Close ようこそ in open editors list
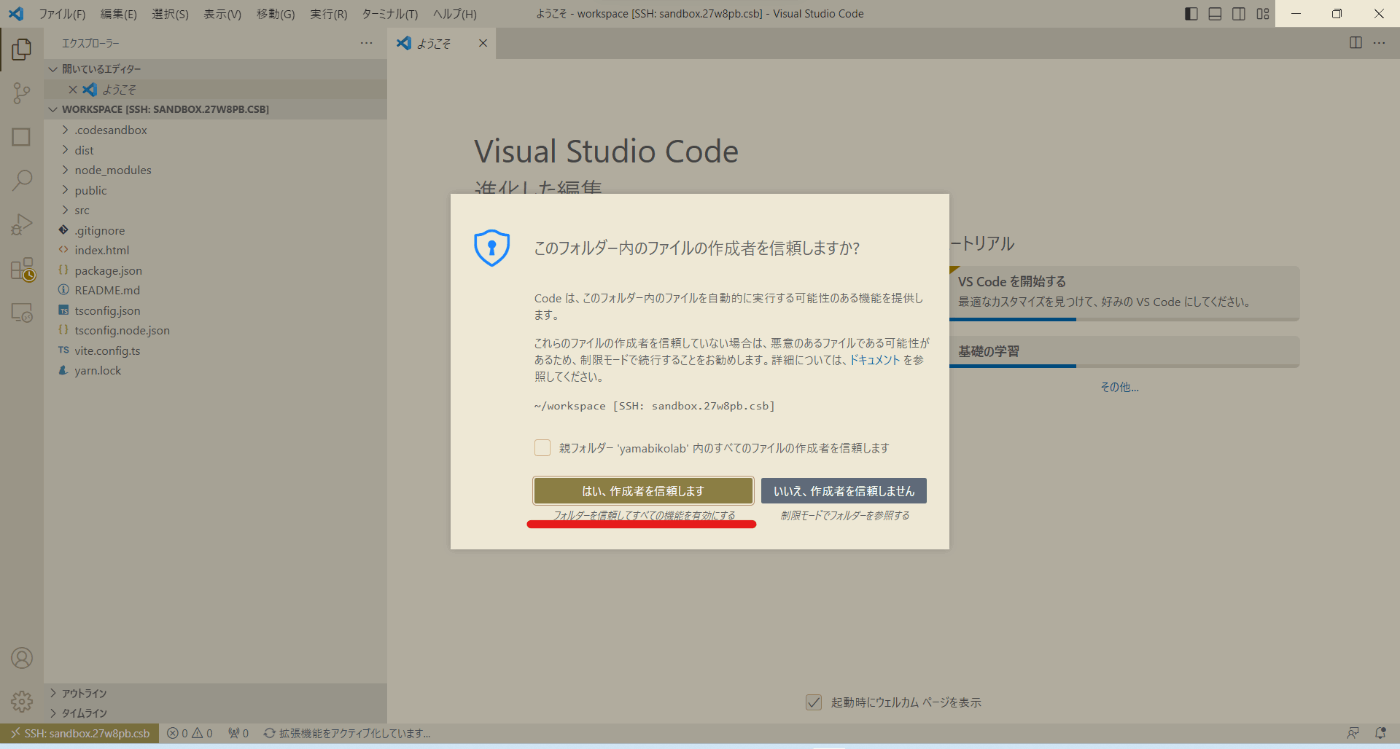1400x749 pixels. 72,89
